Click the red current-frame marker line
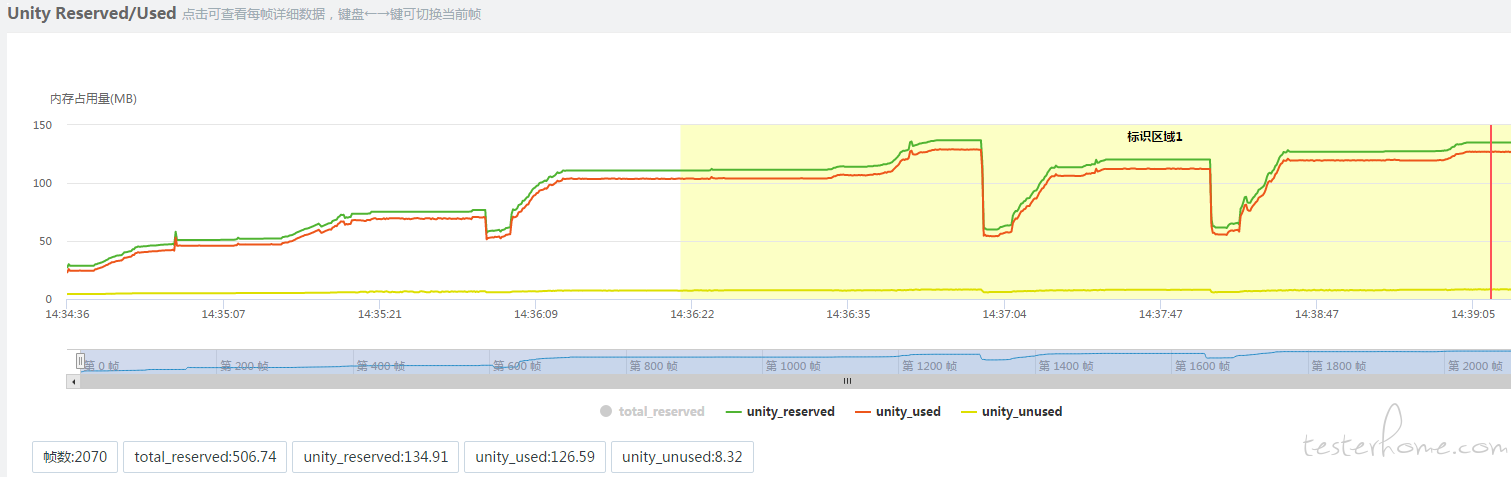The width and height of the screenshot is (1511, 477). tap(1491, 212)
